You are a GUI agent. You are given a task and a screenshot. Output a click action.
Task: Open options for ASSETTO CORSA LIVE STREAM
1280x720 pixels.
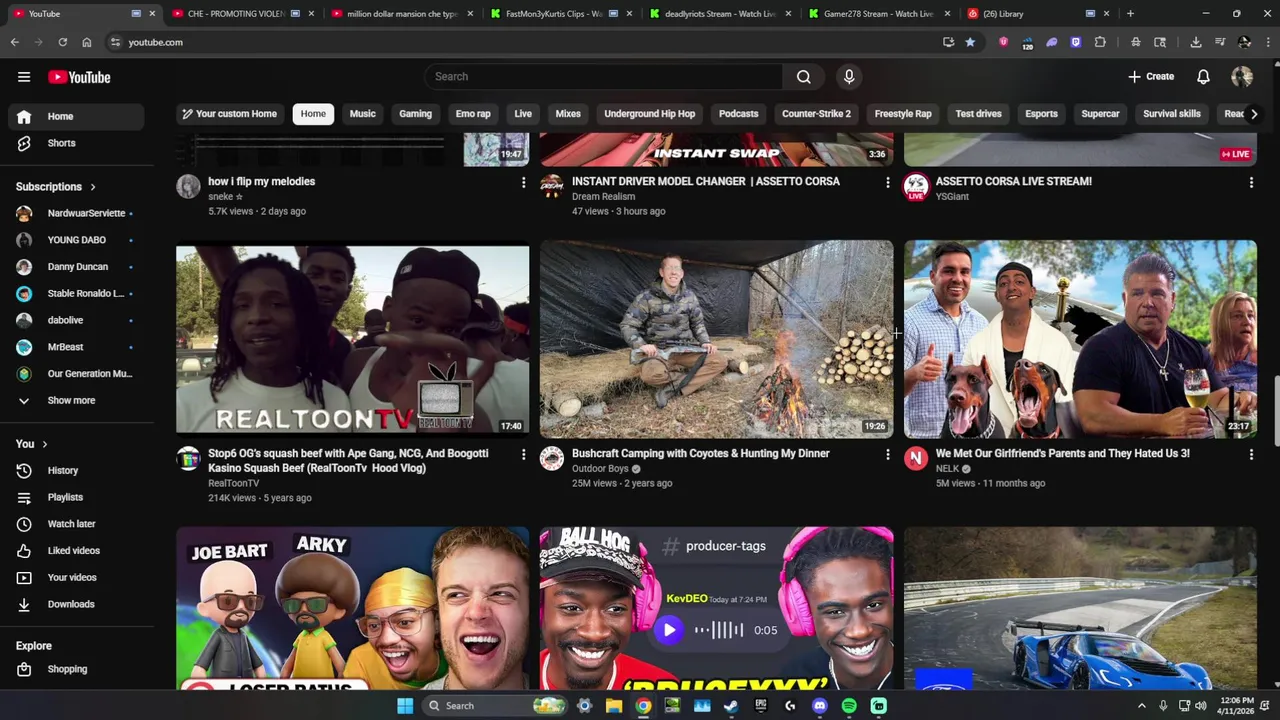pos(1251,183)
